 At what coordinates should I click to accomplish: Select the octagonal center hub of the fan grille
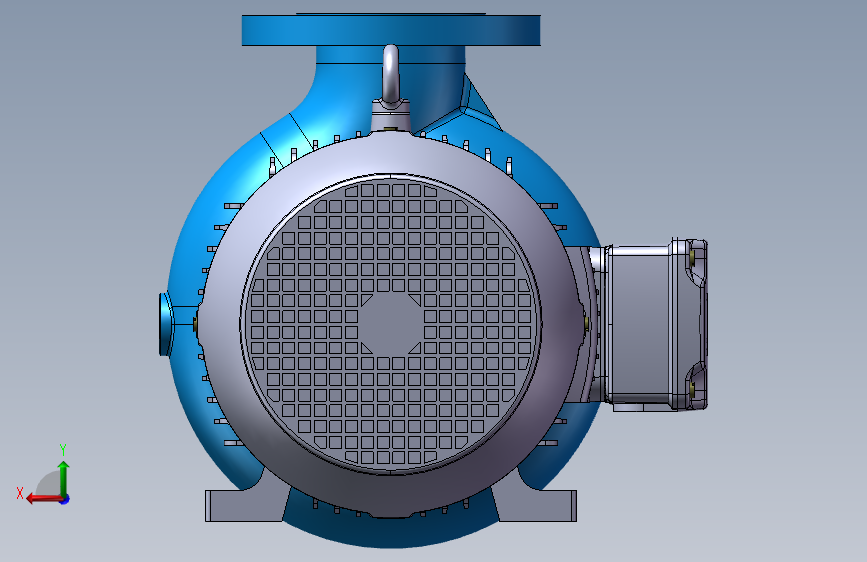[391, 324]
